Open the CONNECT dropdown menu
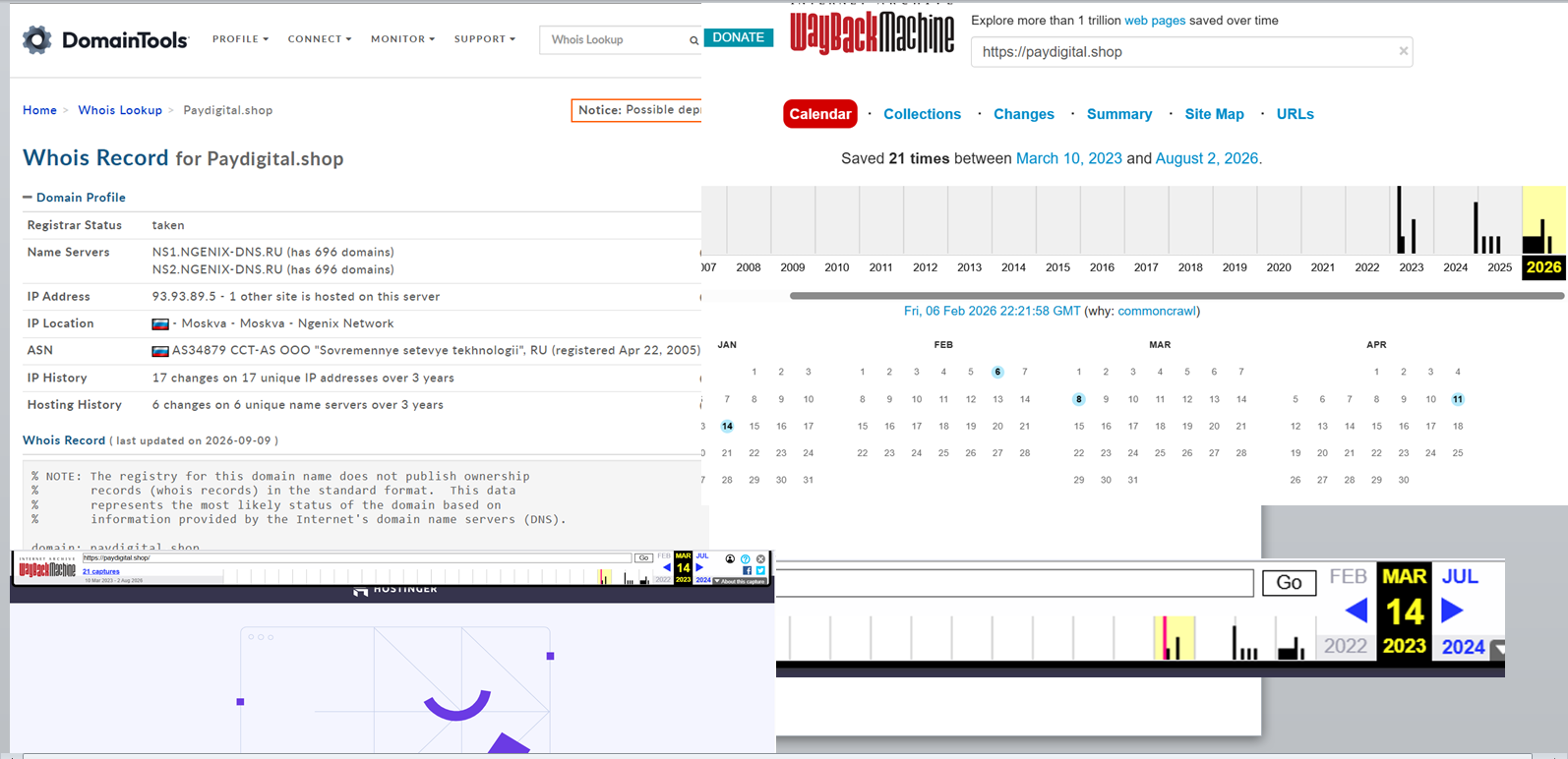1568x759 pixels. (320, 39)
